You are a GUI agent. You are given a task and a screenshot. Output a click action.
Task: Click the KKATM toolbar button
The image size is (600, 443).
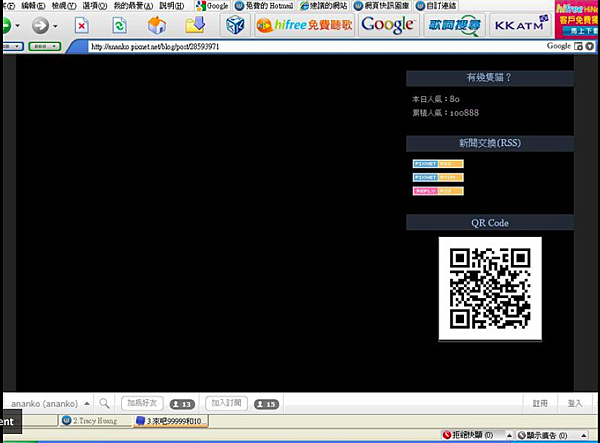pyautogui.click(x=520, y=25)
